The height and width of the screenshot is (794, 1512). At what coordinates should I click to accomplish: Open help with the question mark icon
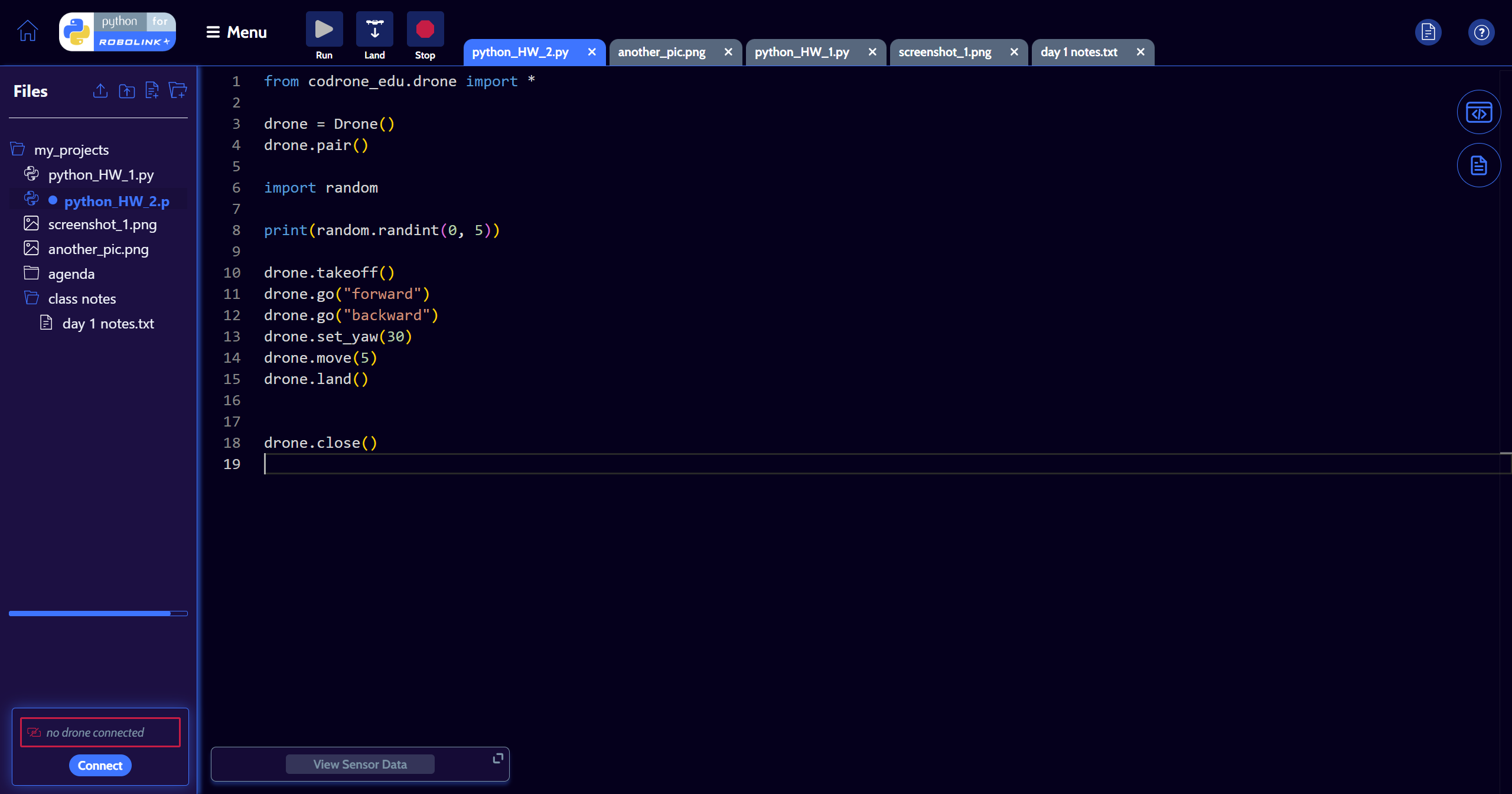[1481, 32]
